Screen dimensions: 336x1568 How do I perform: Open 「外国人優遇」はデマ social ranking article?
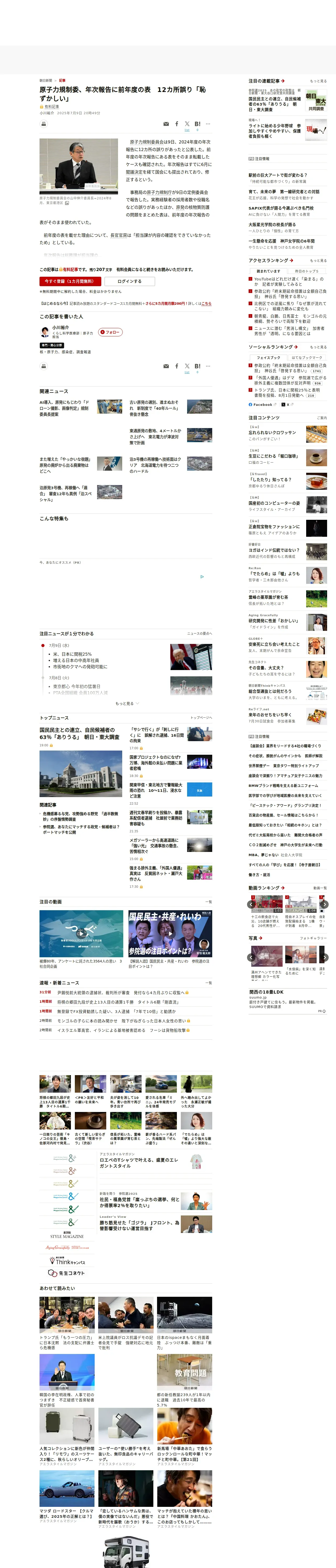point(290,381)
